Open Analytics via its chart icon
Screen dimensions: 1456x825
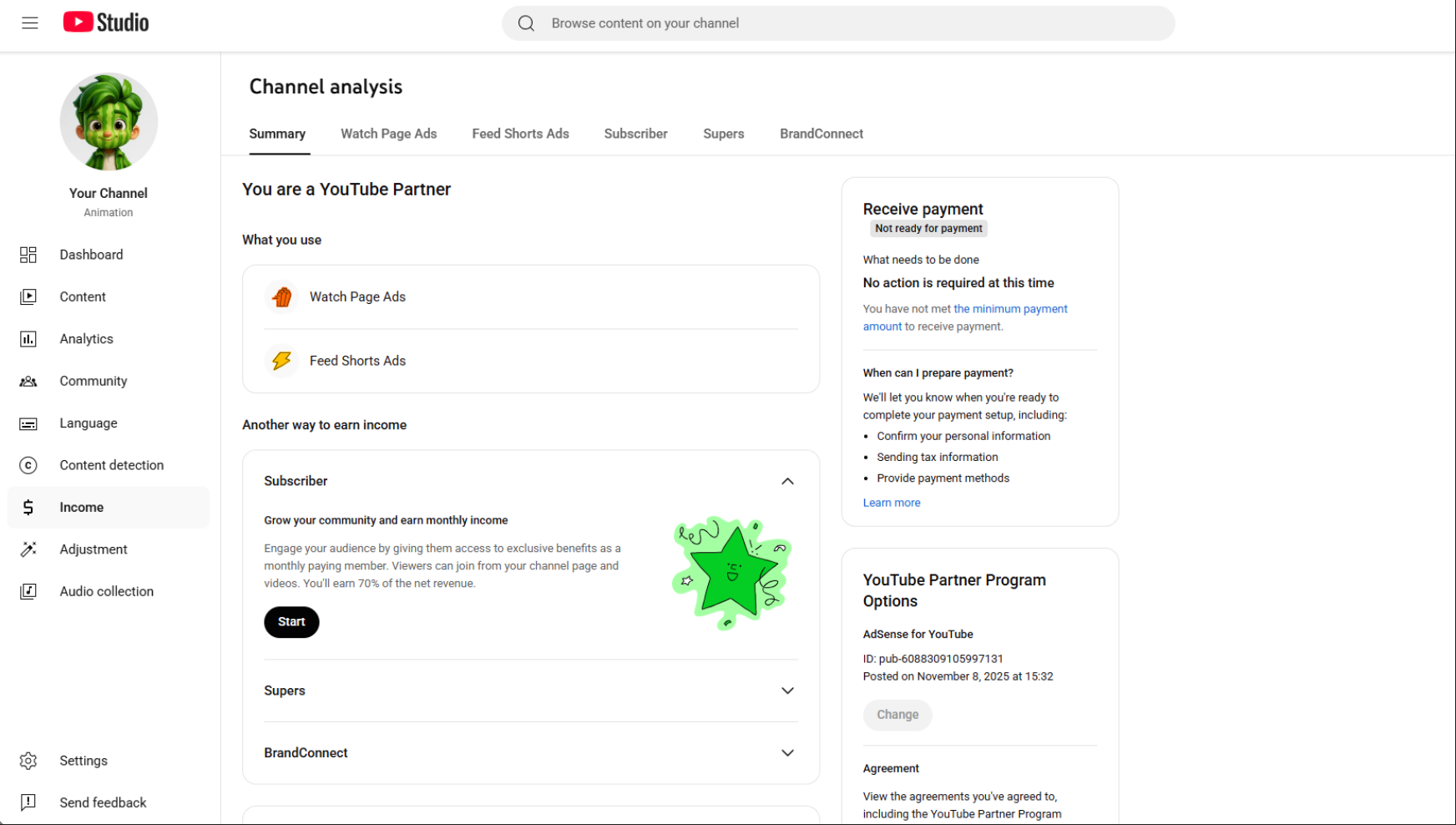pyautogui.click(x=28, y=339)
